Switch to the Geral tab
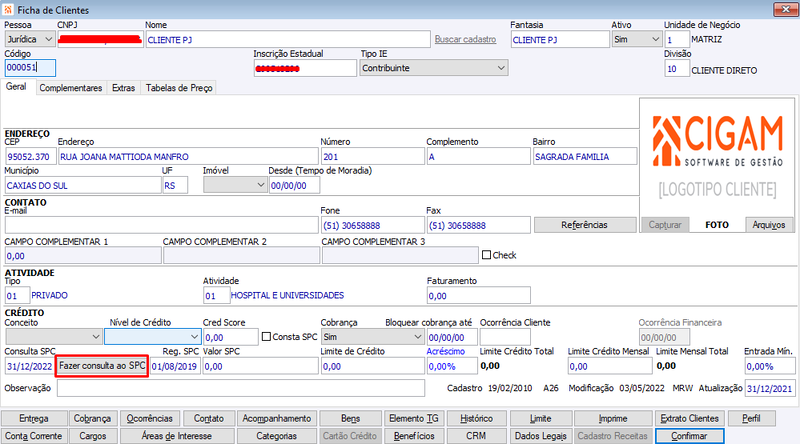 [16, 87]
